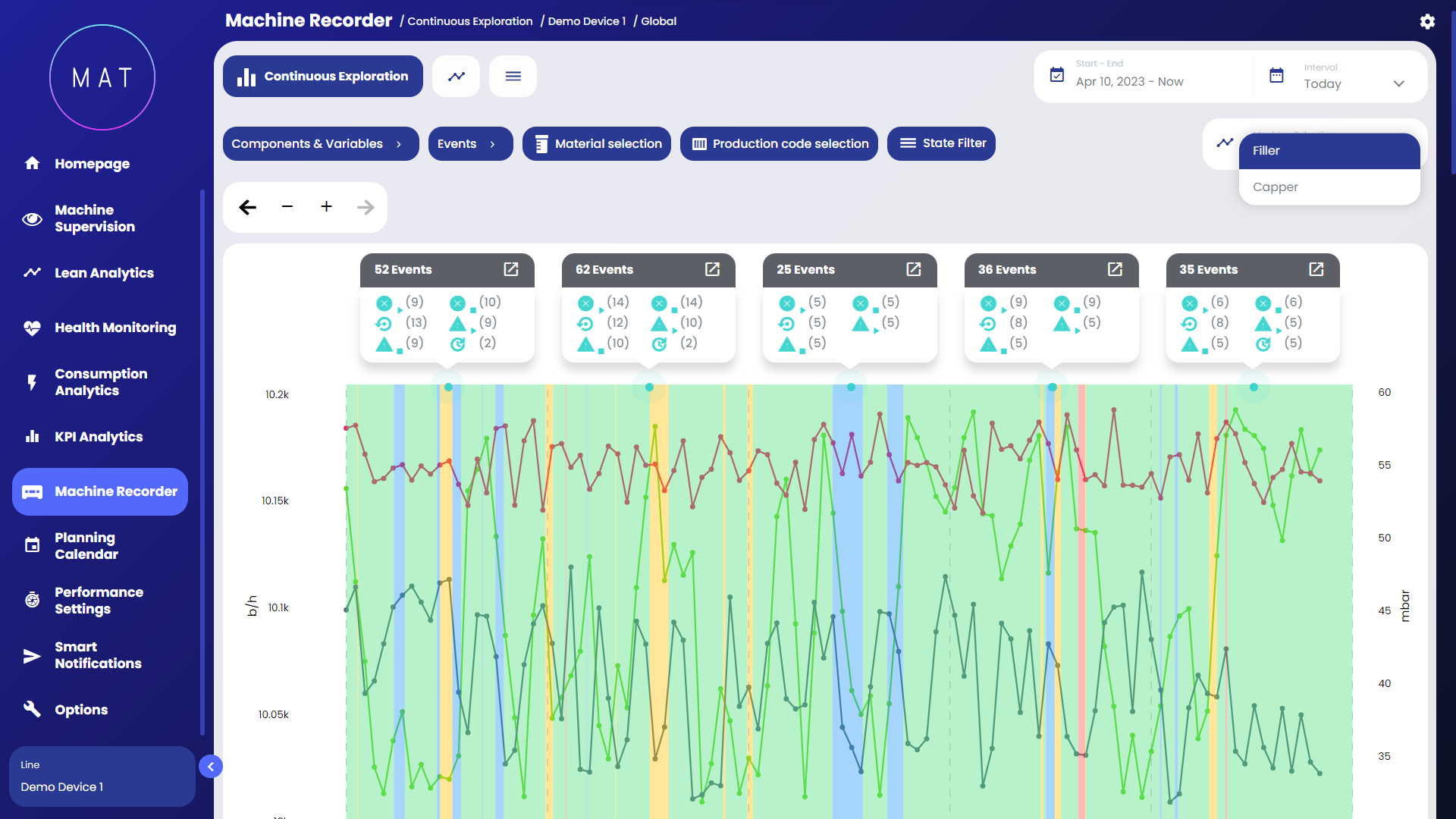Click the trend line chart view icon
The height and width of the screenshot is (819, 1456).
click(x=457, y=76)
